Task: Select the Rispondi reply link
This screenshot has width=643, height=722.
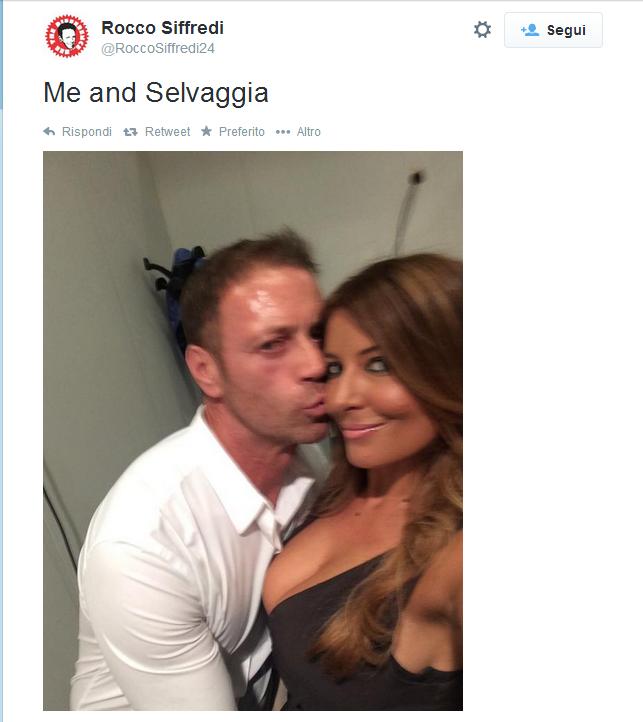Action: pos(87,132)
